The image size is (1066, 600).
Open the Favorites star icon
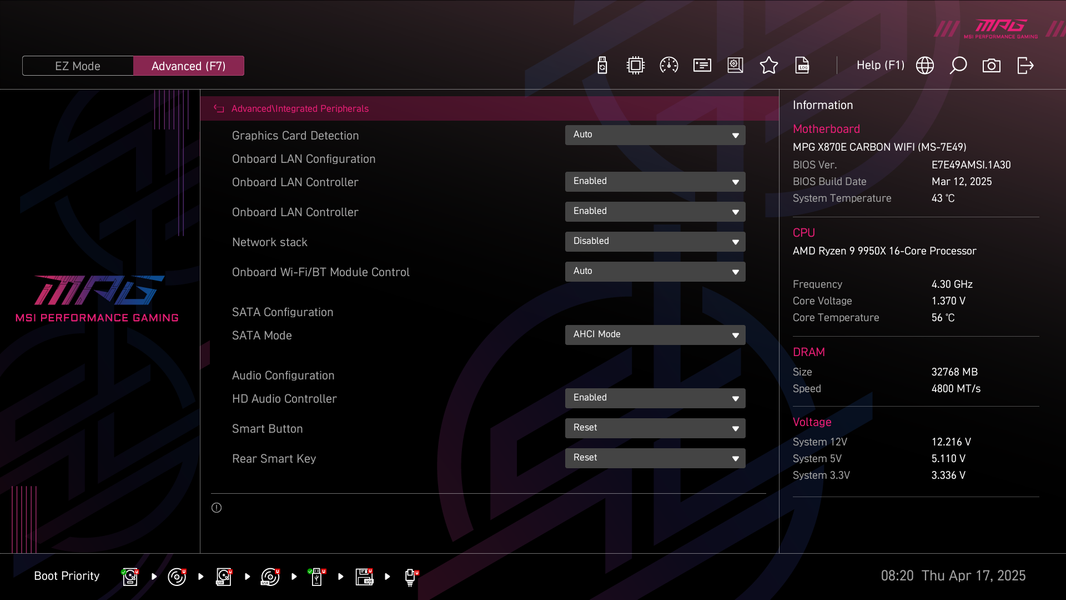click(x=768, y=65)
